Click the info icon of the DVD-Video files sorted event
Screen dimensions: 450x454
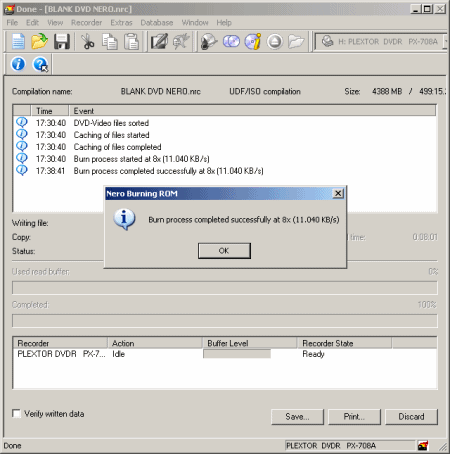(22, 122)
